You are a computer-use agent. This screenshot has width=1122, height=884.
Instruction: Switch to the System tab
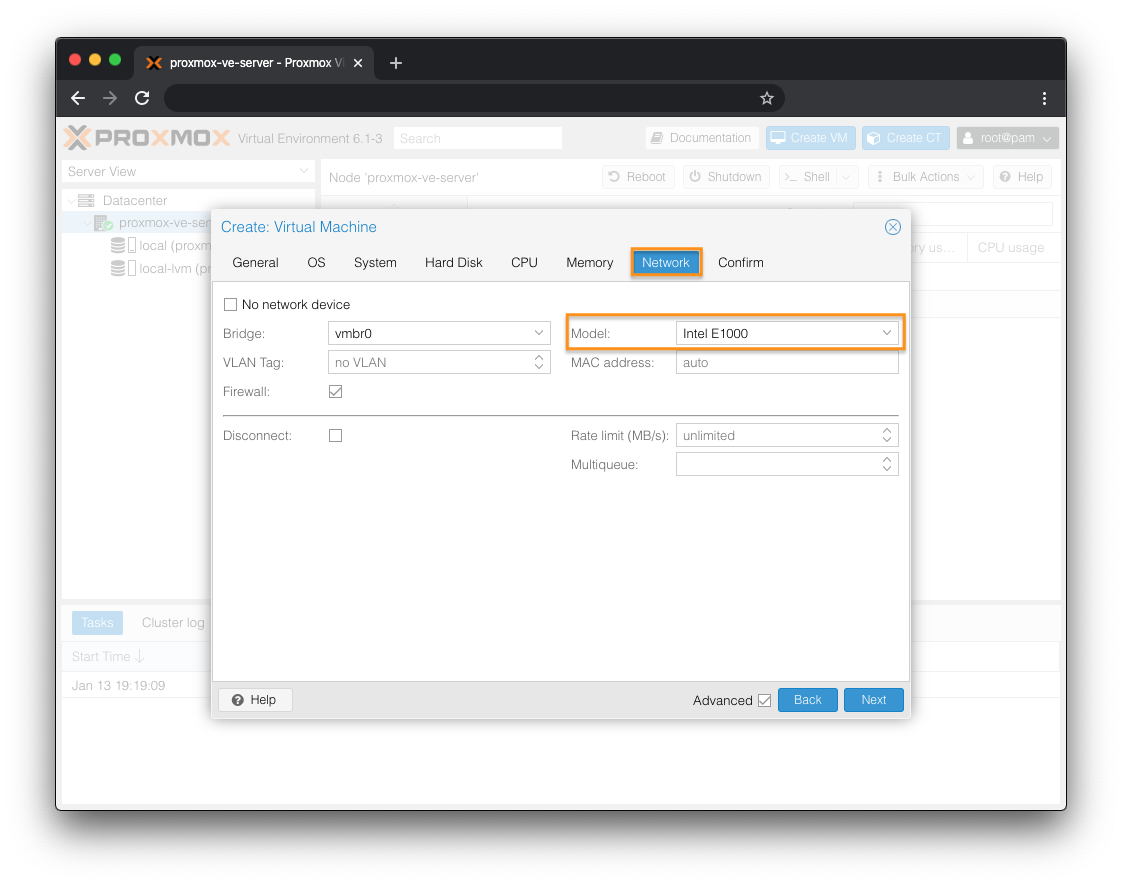pyautogui.click(x=375, y=263)
